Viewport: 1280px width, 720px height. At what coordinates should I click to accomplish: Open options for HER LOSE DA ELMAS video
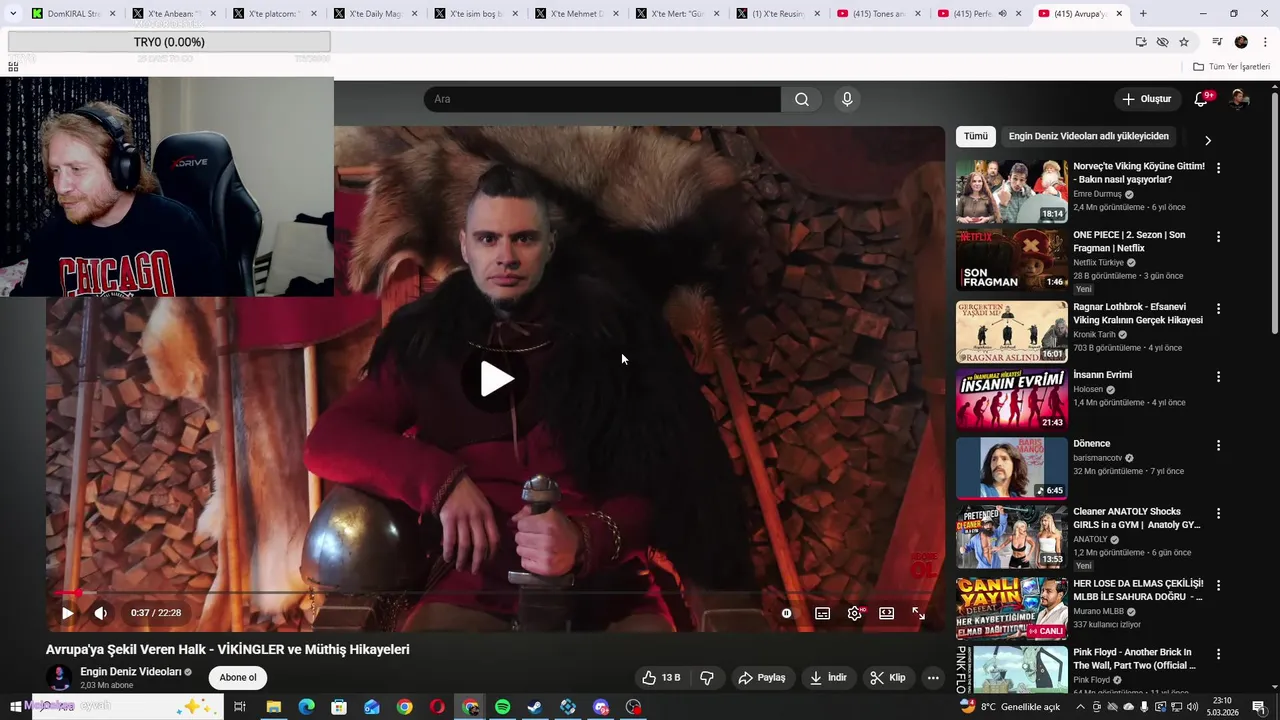click(1218, 584)
